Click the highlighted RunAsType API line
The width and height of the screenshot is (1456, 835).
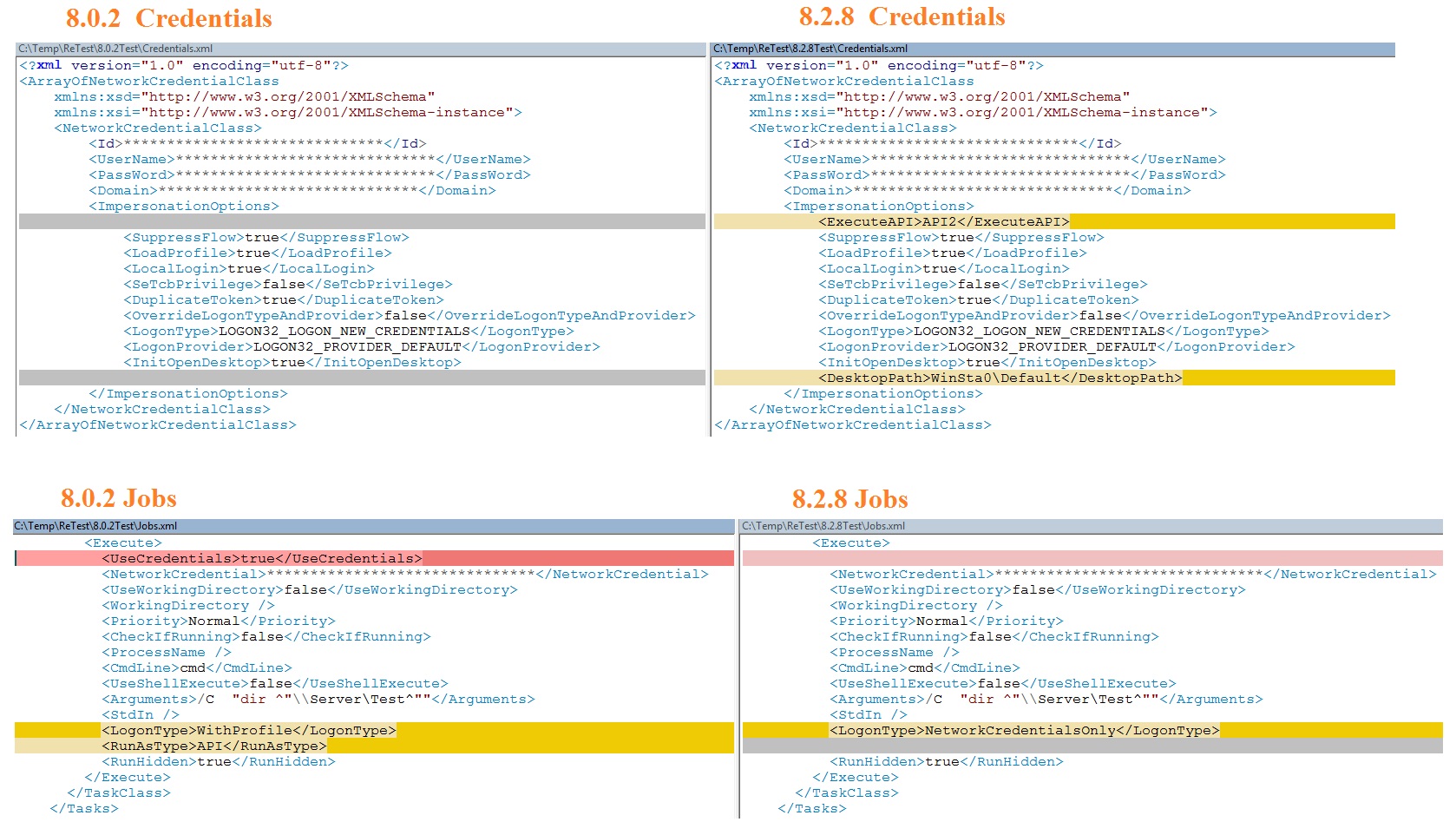pyautogui.click(x=213, y=746)
